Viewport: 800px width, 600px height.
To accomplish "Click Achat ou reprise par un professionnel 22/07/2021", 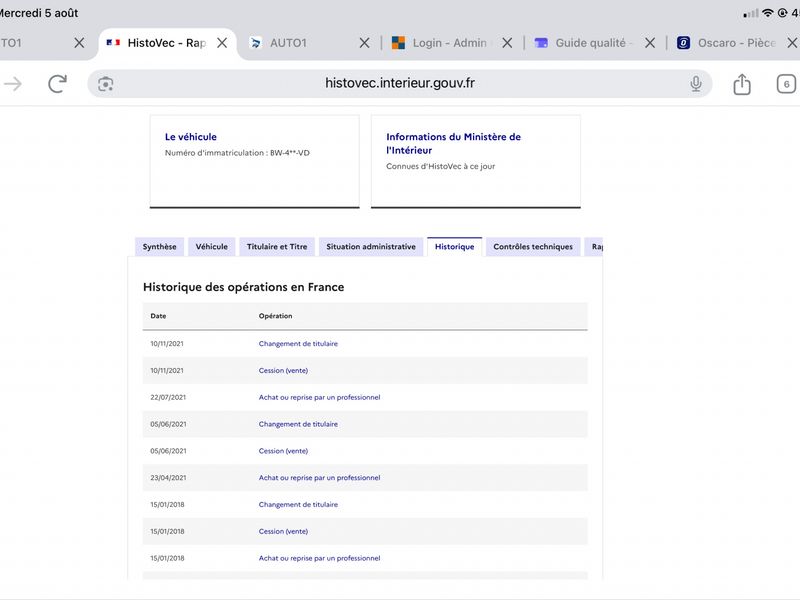I will pos(319,397).
